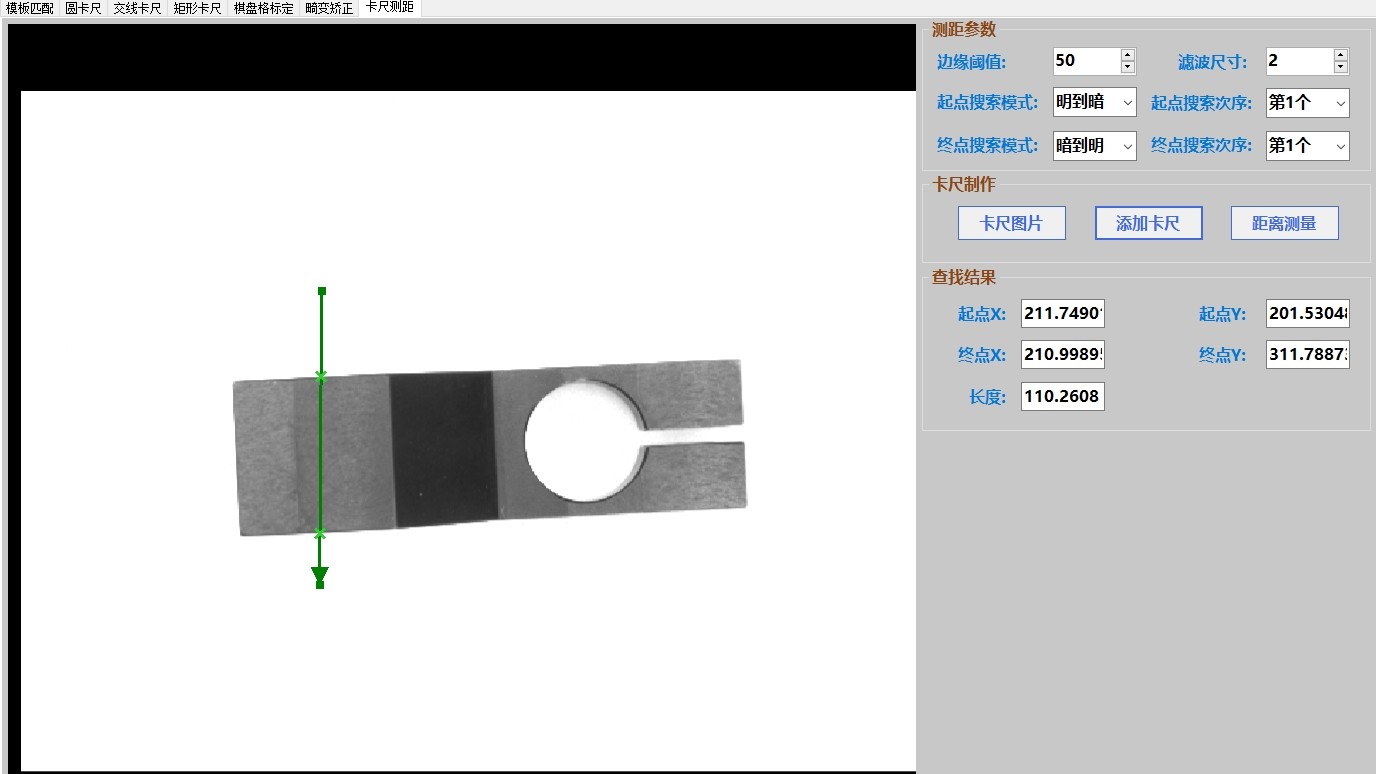
Task: Click the 测距参数 group title
Action: [964, 30]
